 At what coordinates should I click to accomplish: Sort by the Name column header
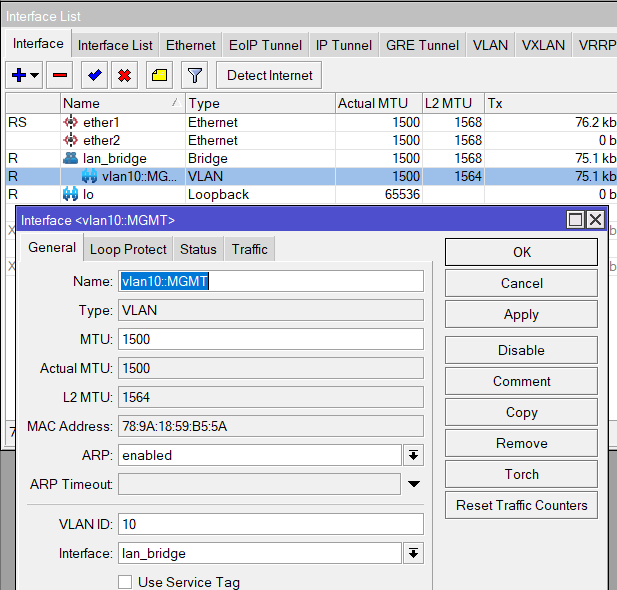click(x=123, y=104)
